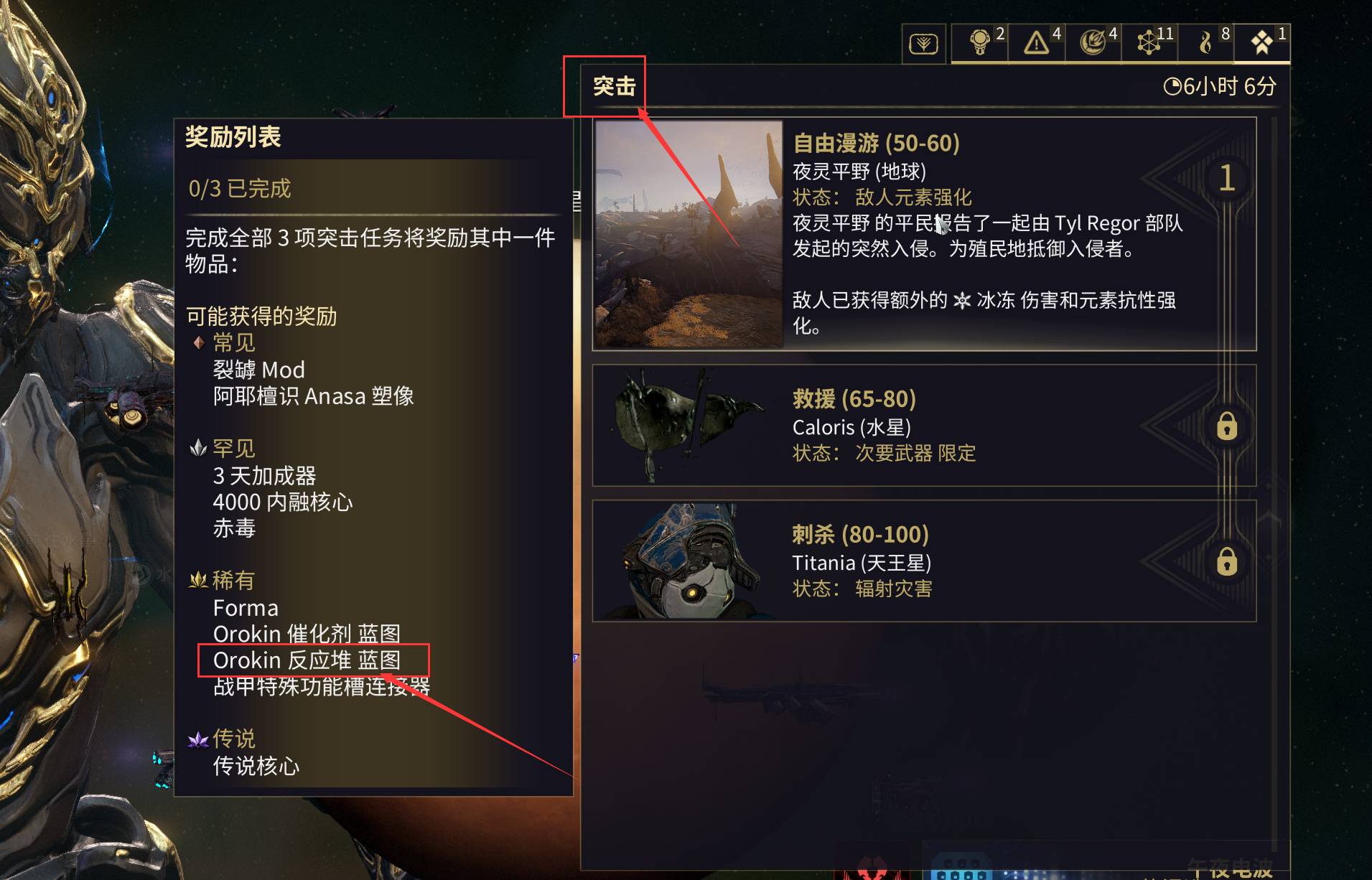The image size is (1372, 880).
Task: Click Orokin 反应堆 蓝图 reward
Action: (x=307, y=660)
